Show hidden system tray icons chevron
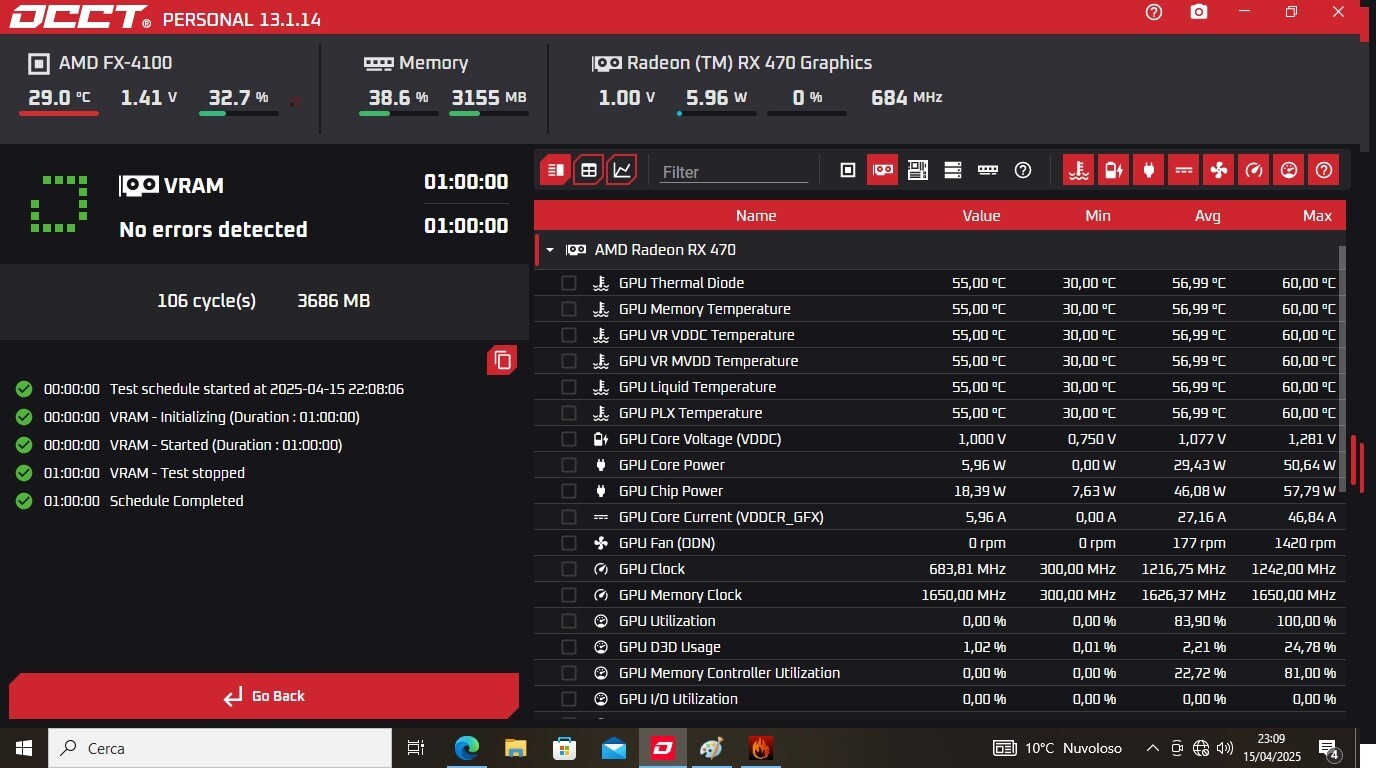This screenshot has width=1376, height=768. [x=1152, y=748]
